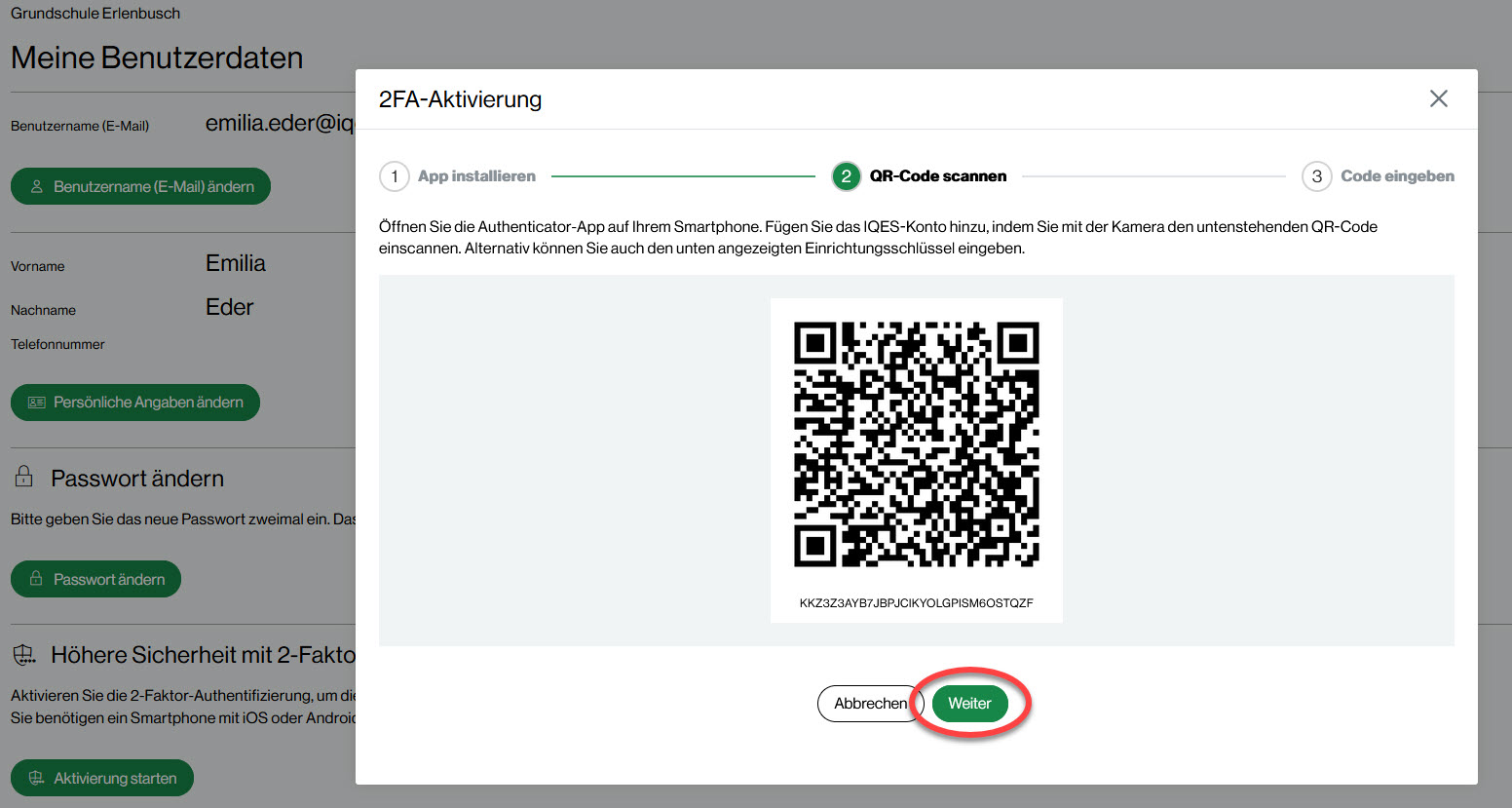Click the step 3 number circle

coord(1316,176)
